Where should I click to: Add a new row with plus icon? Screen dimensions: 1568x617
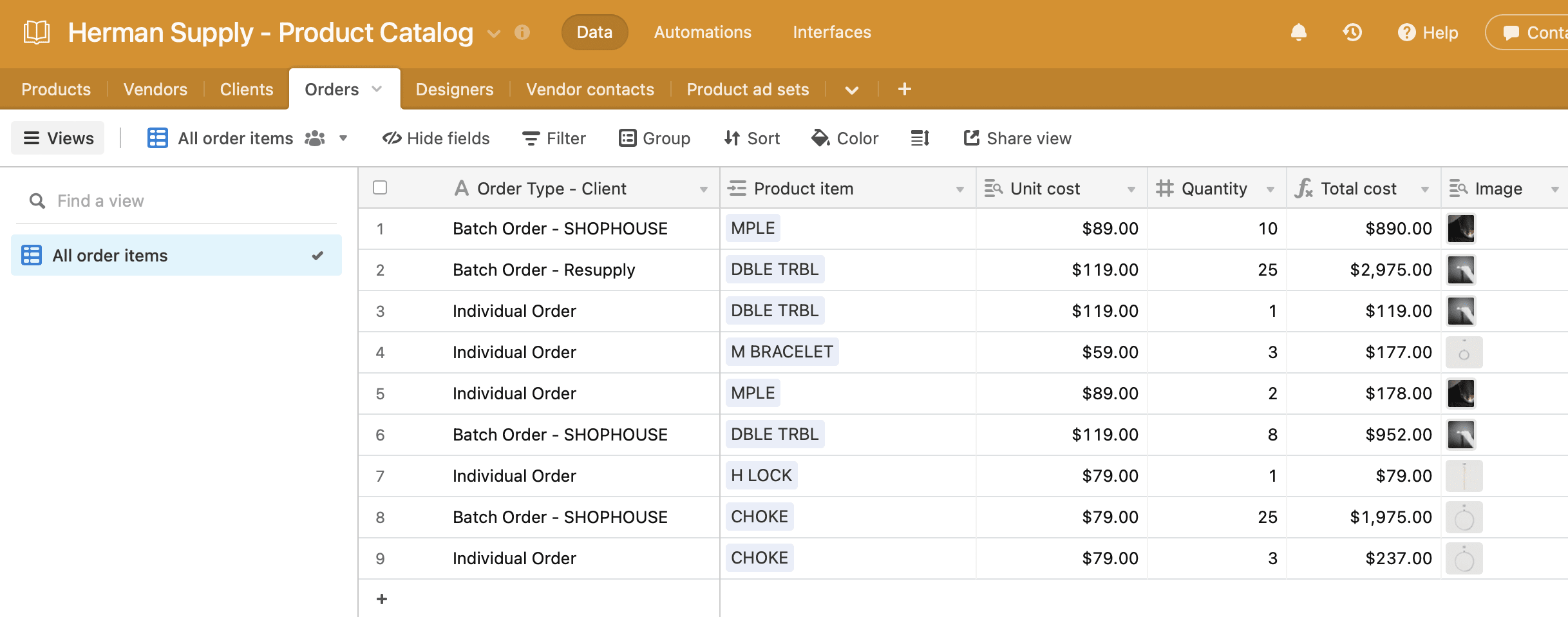coord(381,599)
